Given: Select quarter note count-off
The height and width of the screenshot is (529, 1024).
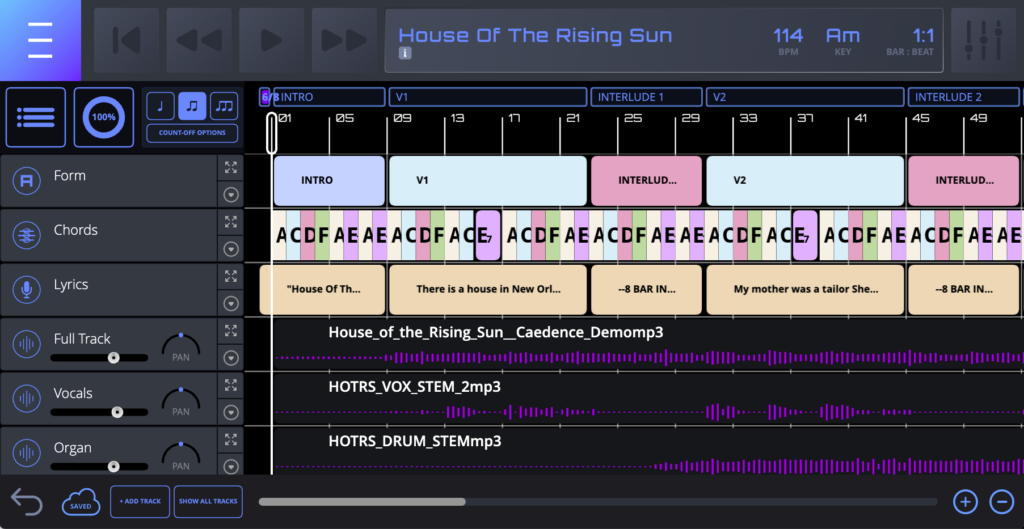Looking at the screenshot, I should (161, 106).
